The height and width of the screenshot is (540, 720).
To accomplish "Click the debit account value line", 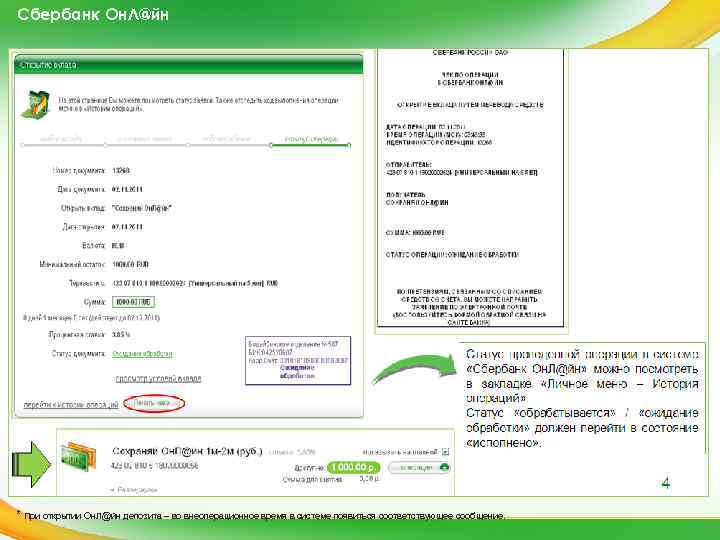I will coord(195,283).
